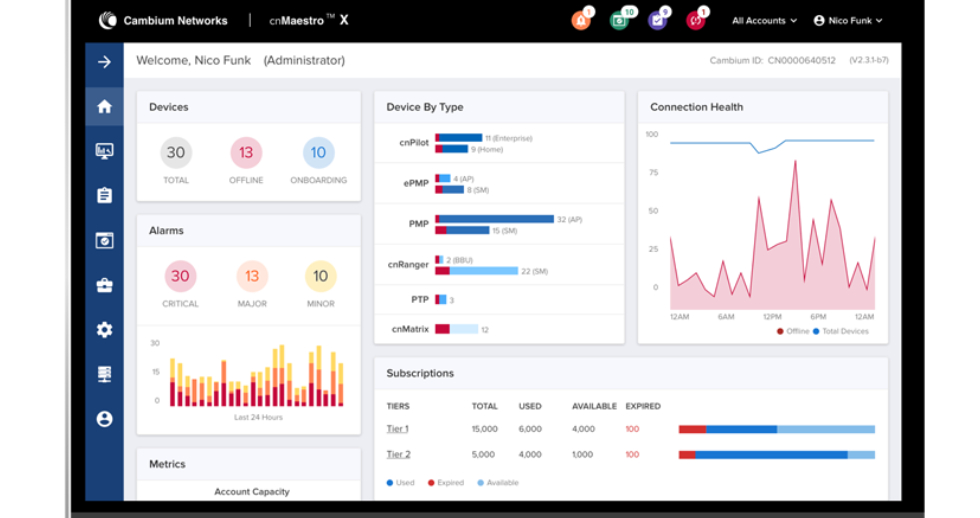
Task: Click the version label V2.3.1-b7
Action: 869,61
